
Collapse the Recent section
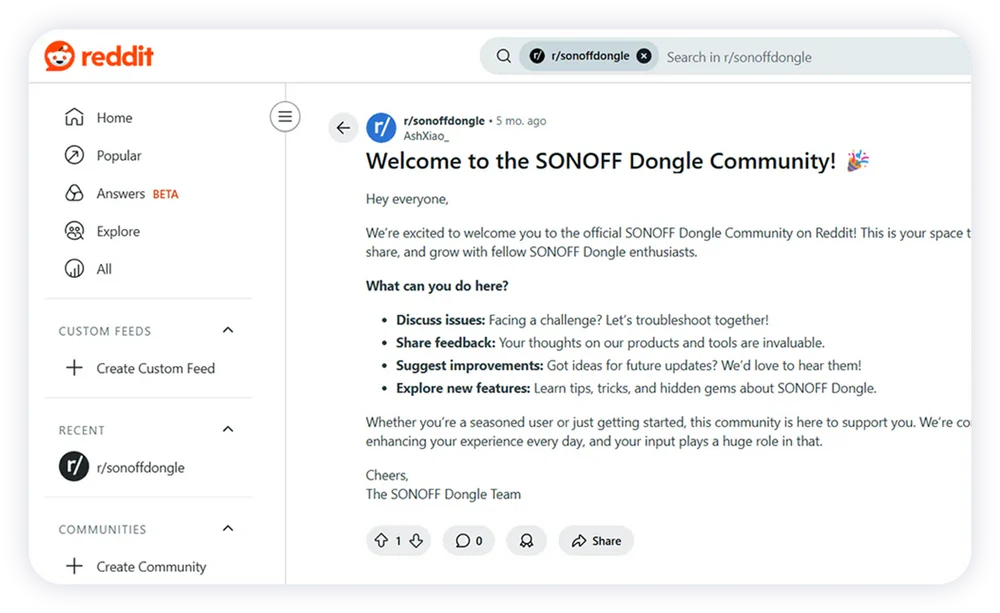coord(228,430)
